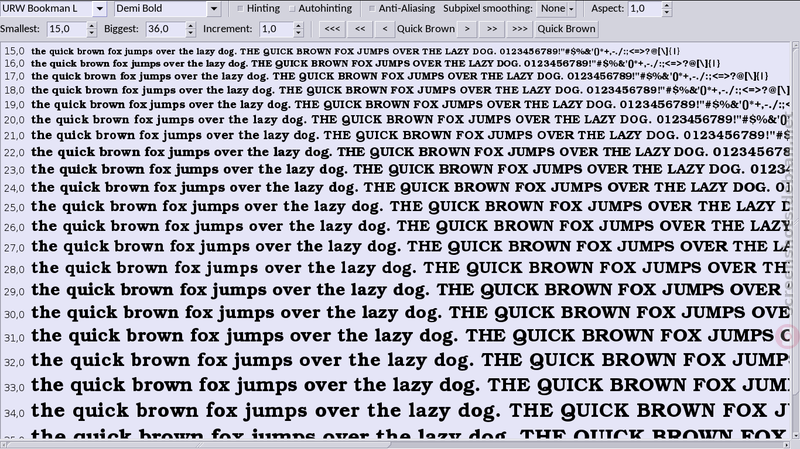Screen dimensions: 800x449
Task: Select the 22,0 size sample row
Action: pos(395,152)
